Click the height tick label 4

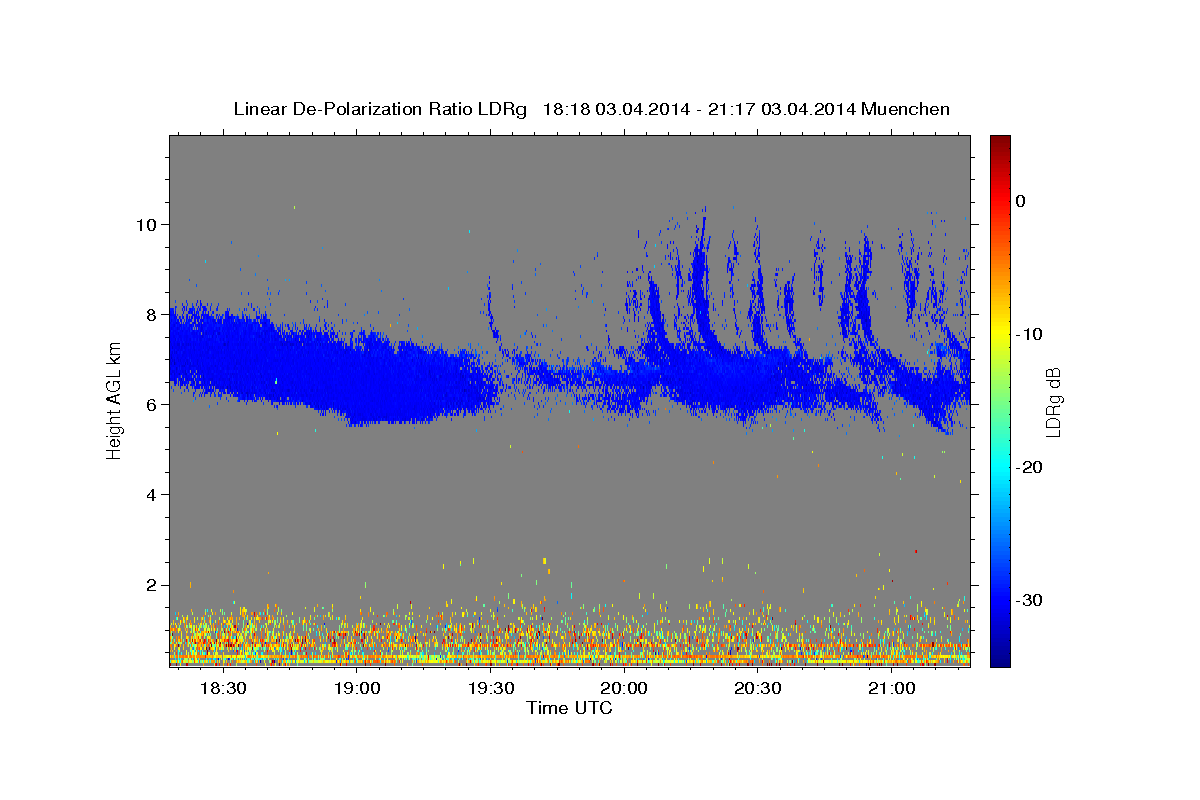coord(154,494)
